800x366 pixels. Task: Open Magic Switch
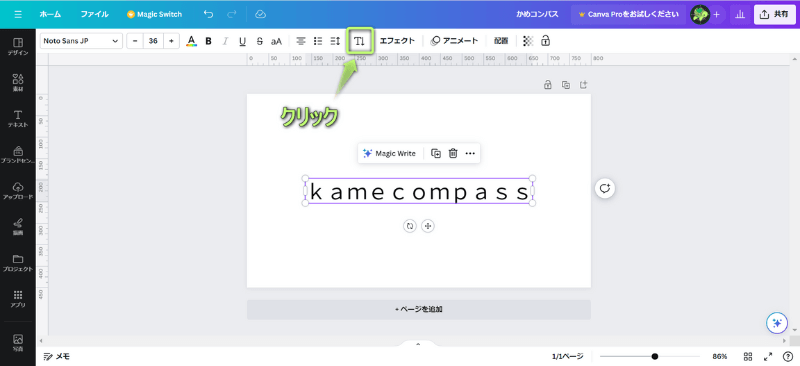tap(154, 14)
